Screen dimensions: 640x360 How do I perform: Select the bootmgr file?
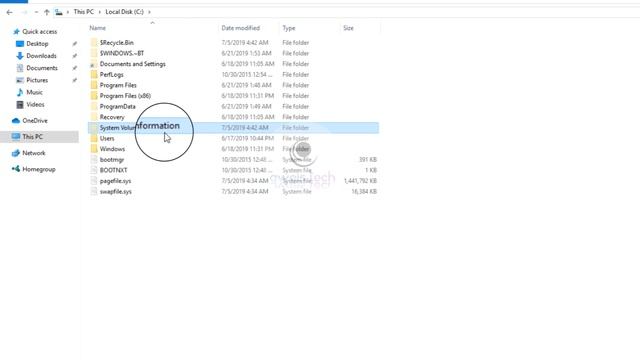pos(112,160)
